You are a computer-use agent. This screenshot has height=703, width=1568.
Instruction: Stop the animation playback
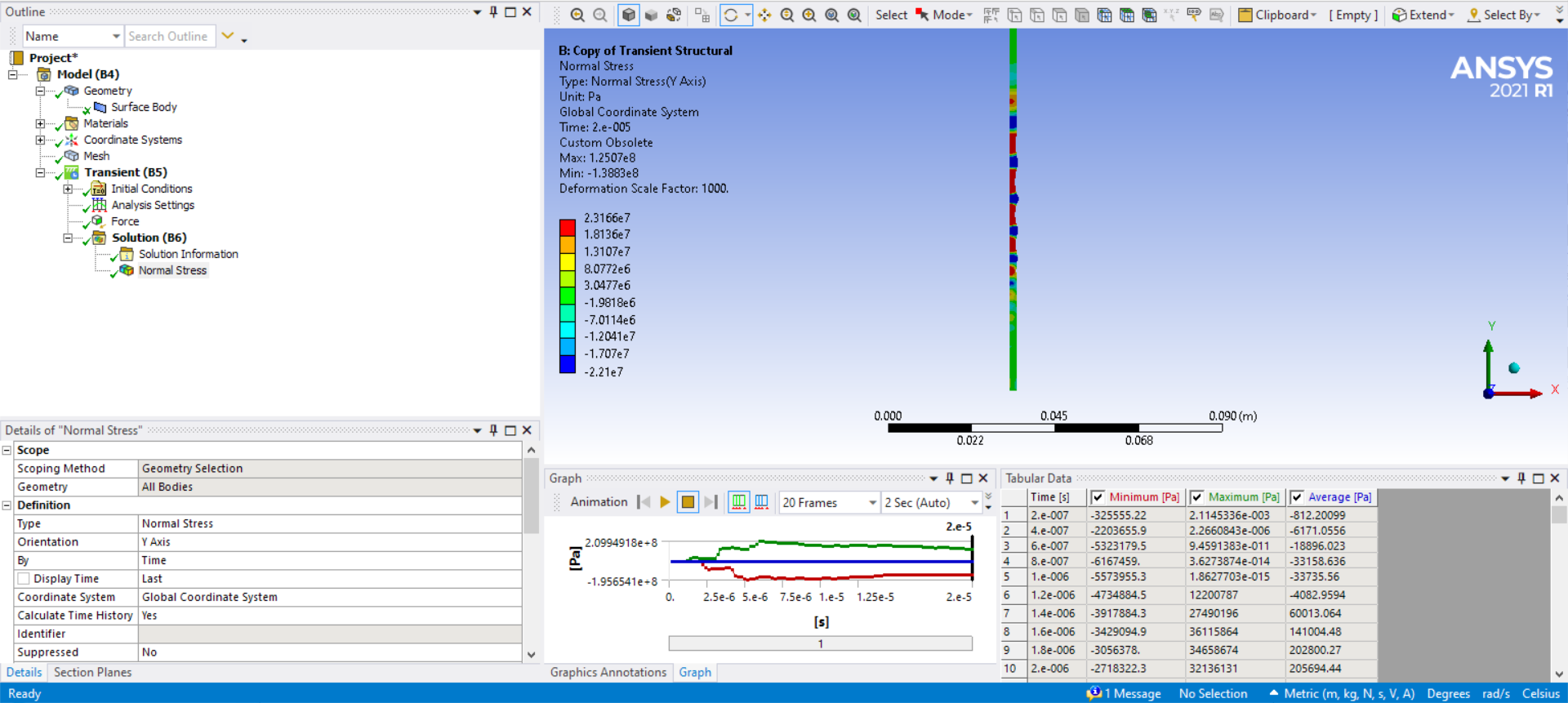click(x=688, y=502)
